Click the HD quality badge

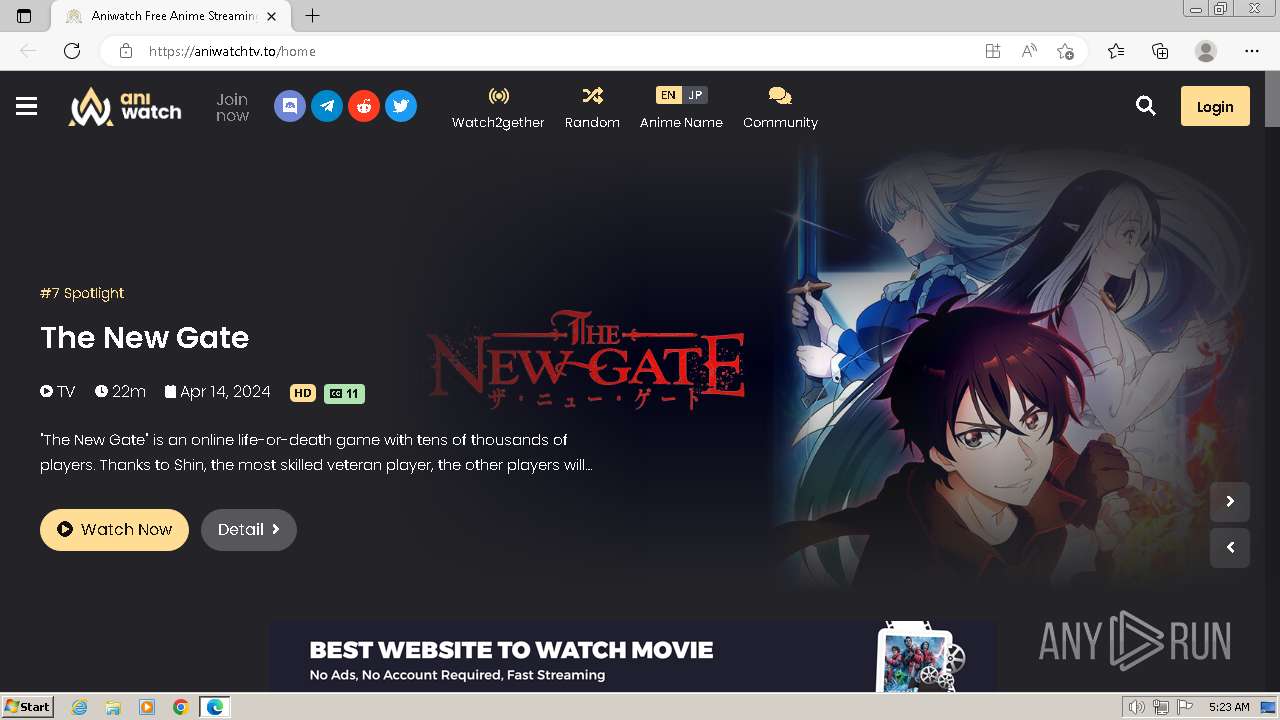click(x=303, y=393)
